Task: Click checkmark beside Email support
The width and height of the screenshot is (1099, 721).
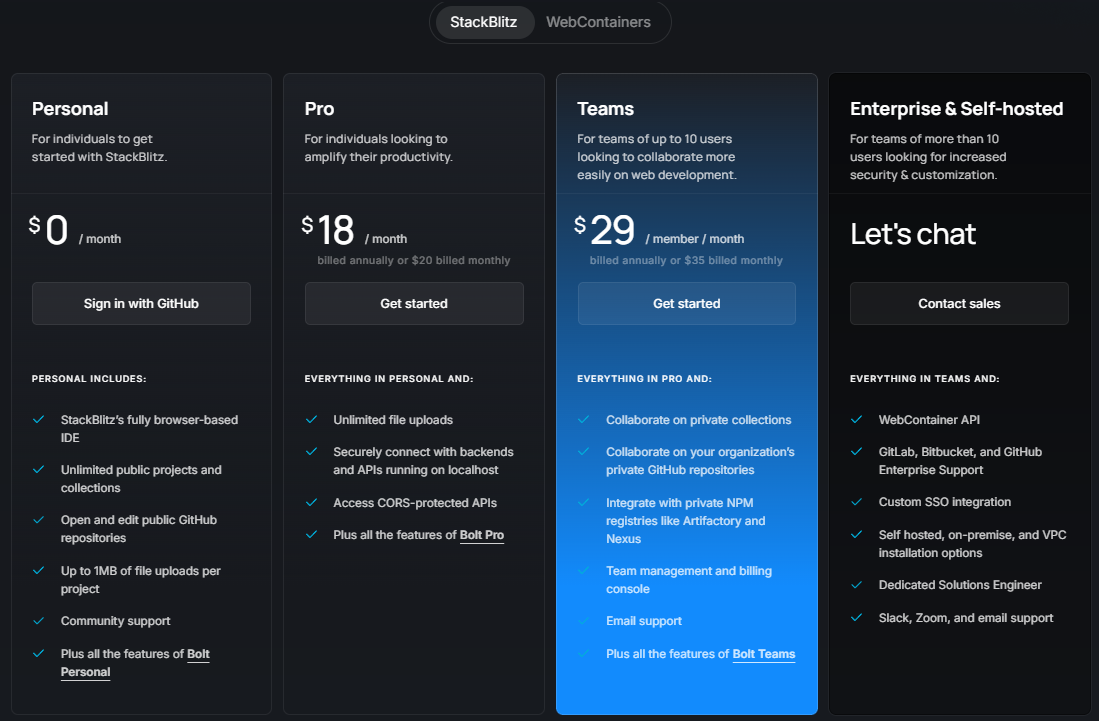Action: (x=584, y=621)
